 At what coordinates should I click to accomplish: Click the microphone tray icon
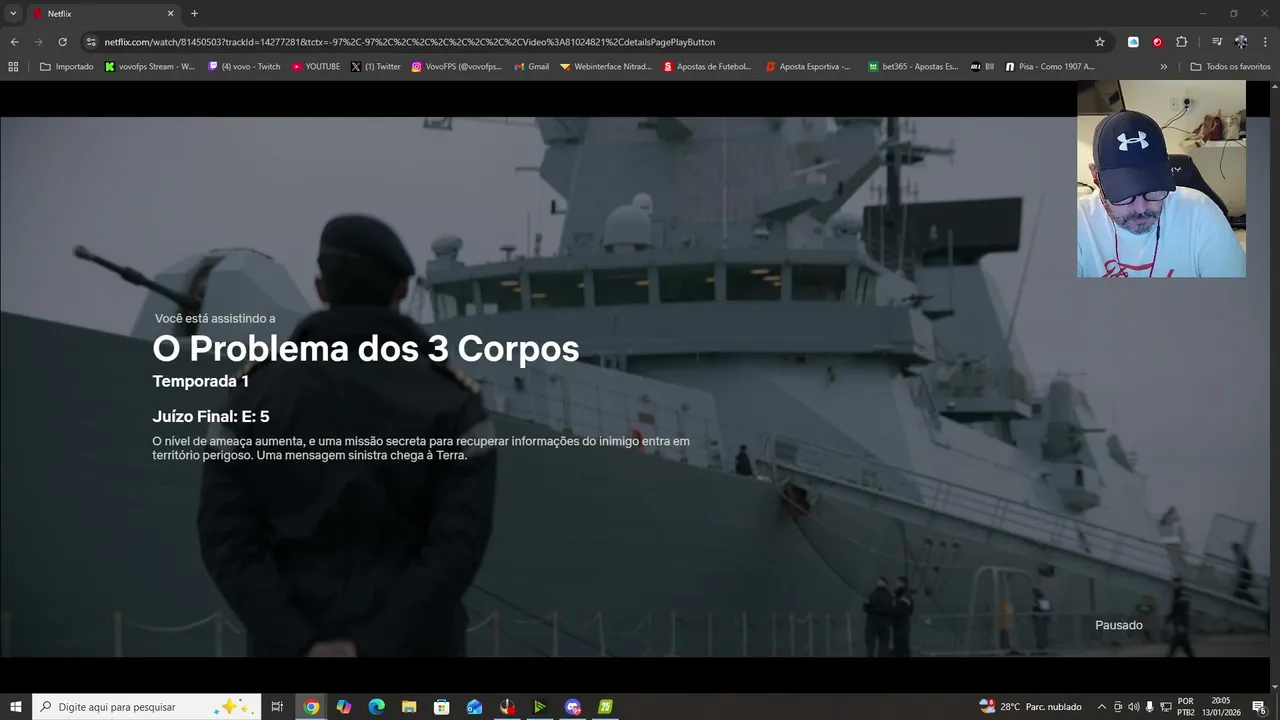pyautogui.click(x=1150, y=707)
